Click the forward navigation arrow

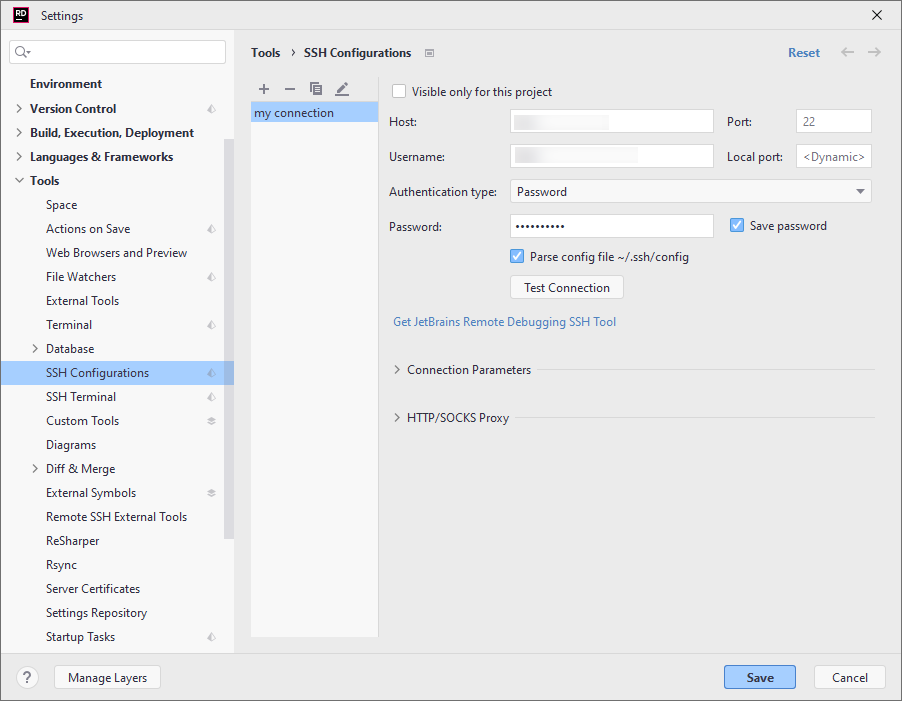[x=875, y=52]
